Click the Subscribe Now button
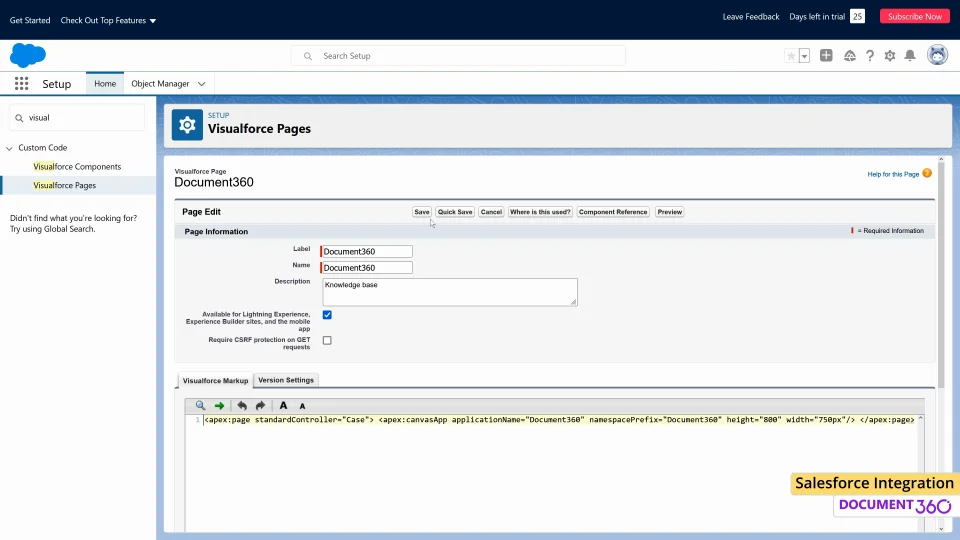This screenshot has width=960, height=540. tap(915, 17)
